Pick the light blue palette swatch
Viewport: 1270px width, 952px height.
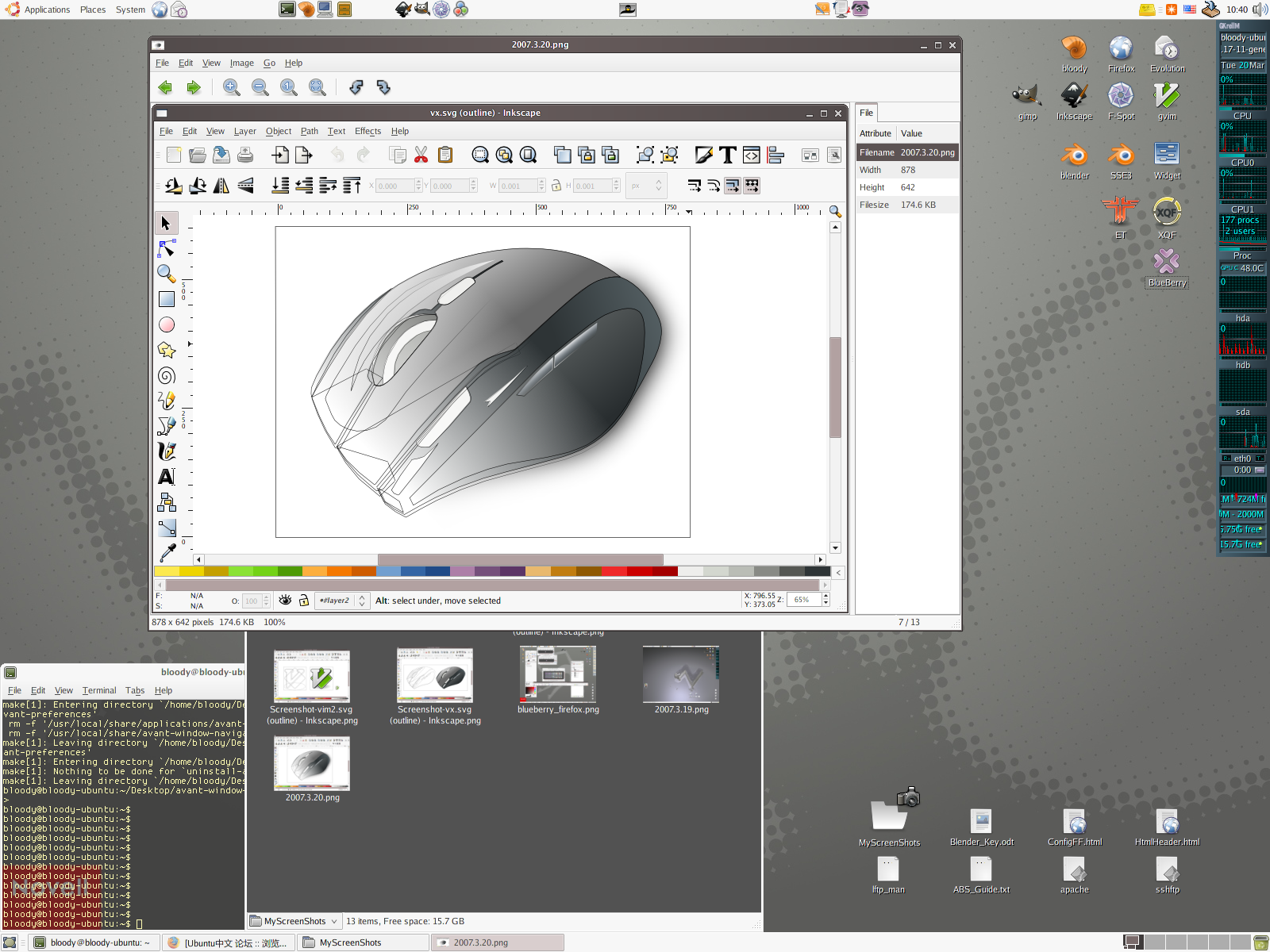pos(388,571)
